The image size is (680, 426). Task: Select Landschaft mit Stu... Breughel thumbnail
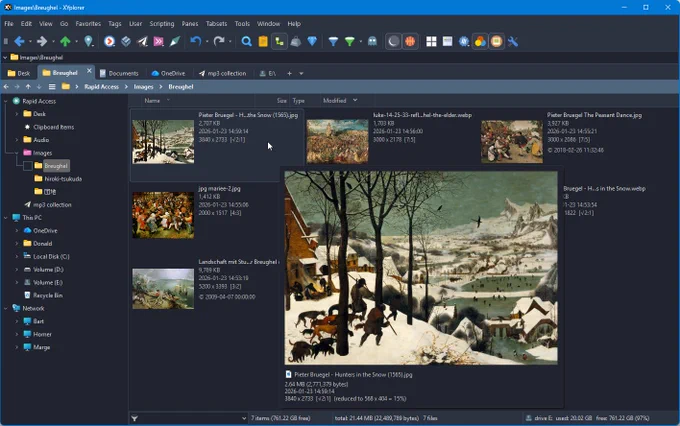[x=163, y=289]
